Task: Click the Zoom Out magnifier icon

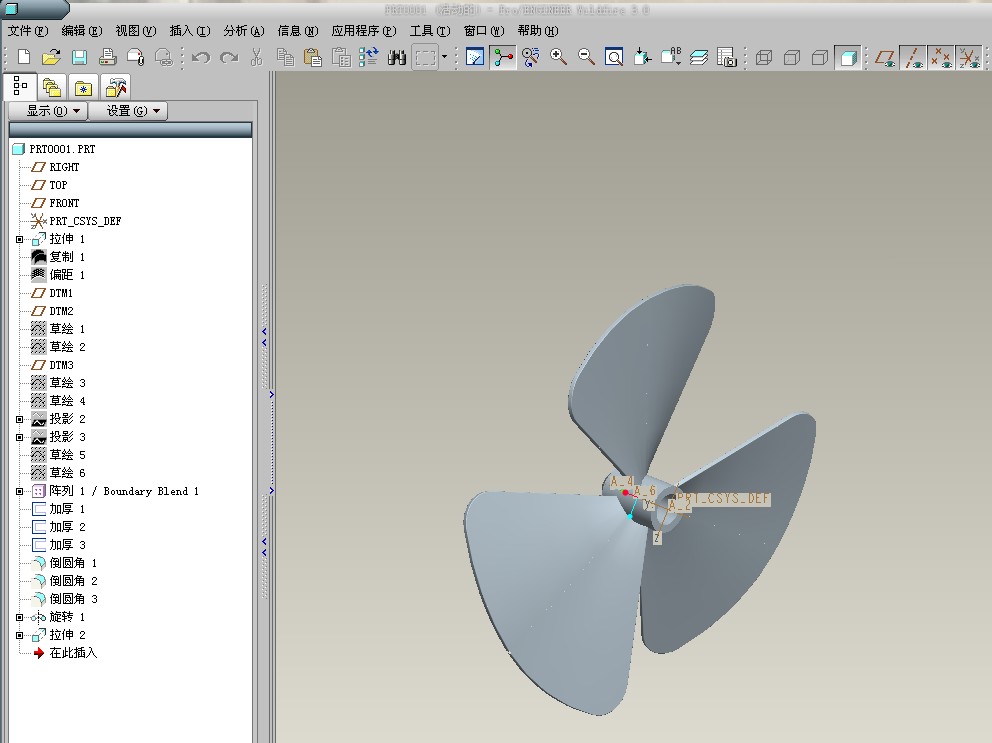Action: pos(586,57)
